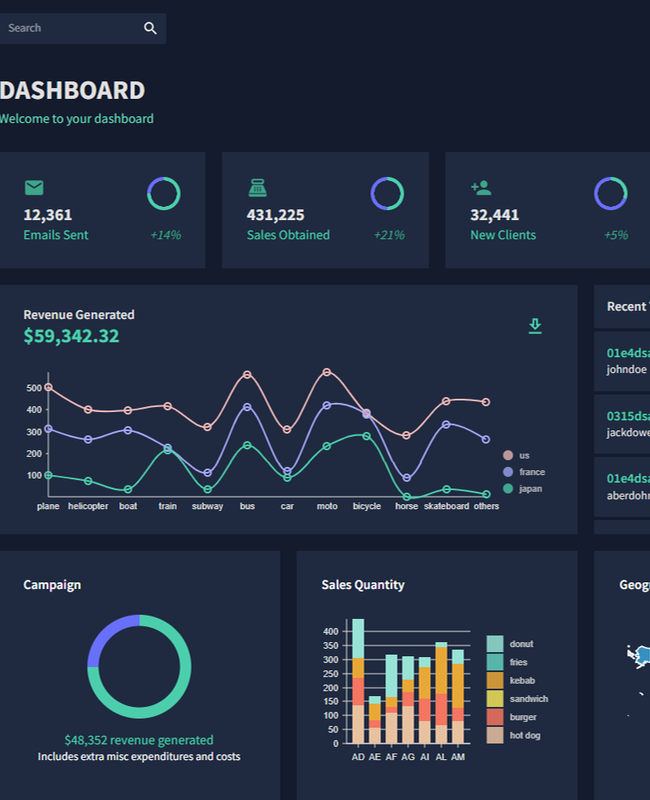Click the Emails Sent envelope icon
This screenshot has width=650, height=800.
point(34,188)
